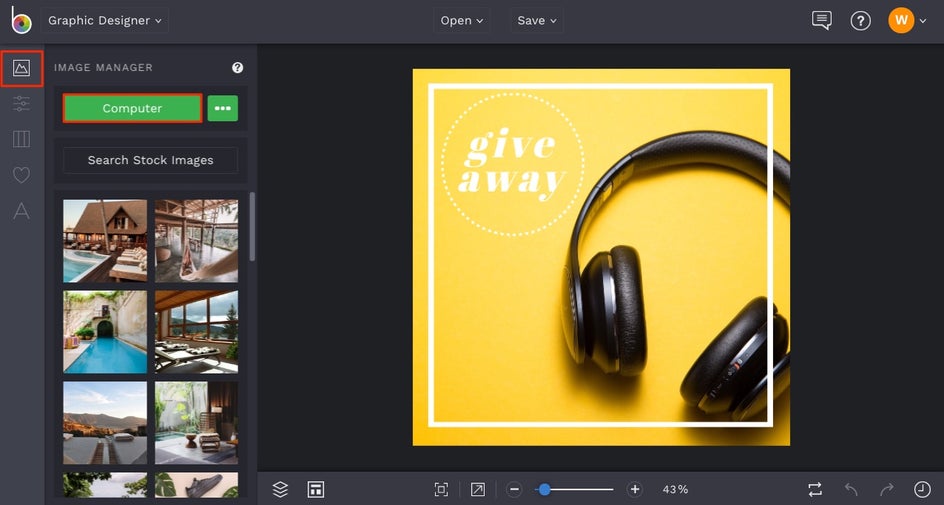
Task: Select the 'give away' text on canvas
Action: point(512,164)
